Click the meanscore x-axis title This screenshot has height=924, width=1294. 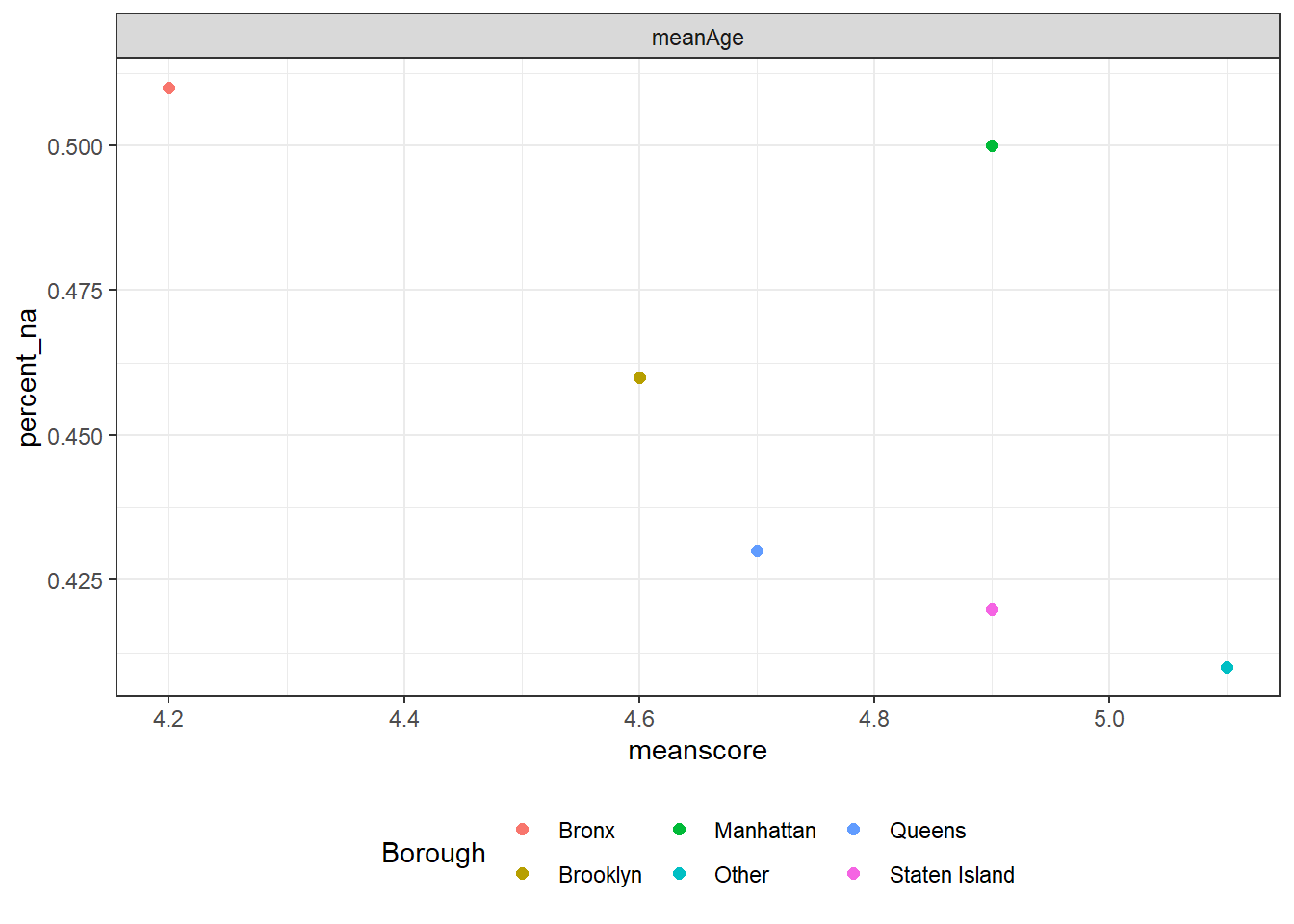pyautogui.click(x=697, y=751)
